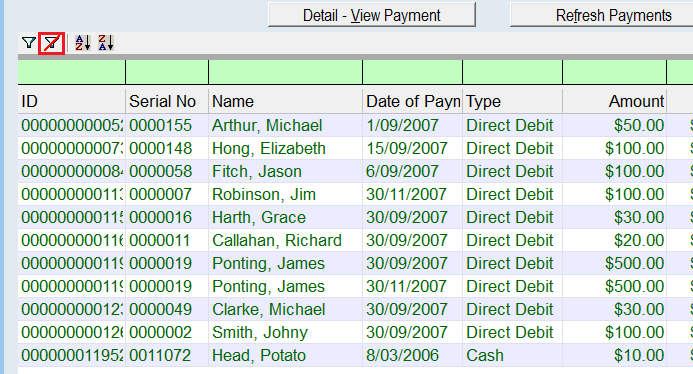Click the Date of Payment column header
693x374 pixels.
coord(413,101)
